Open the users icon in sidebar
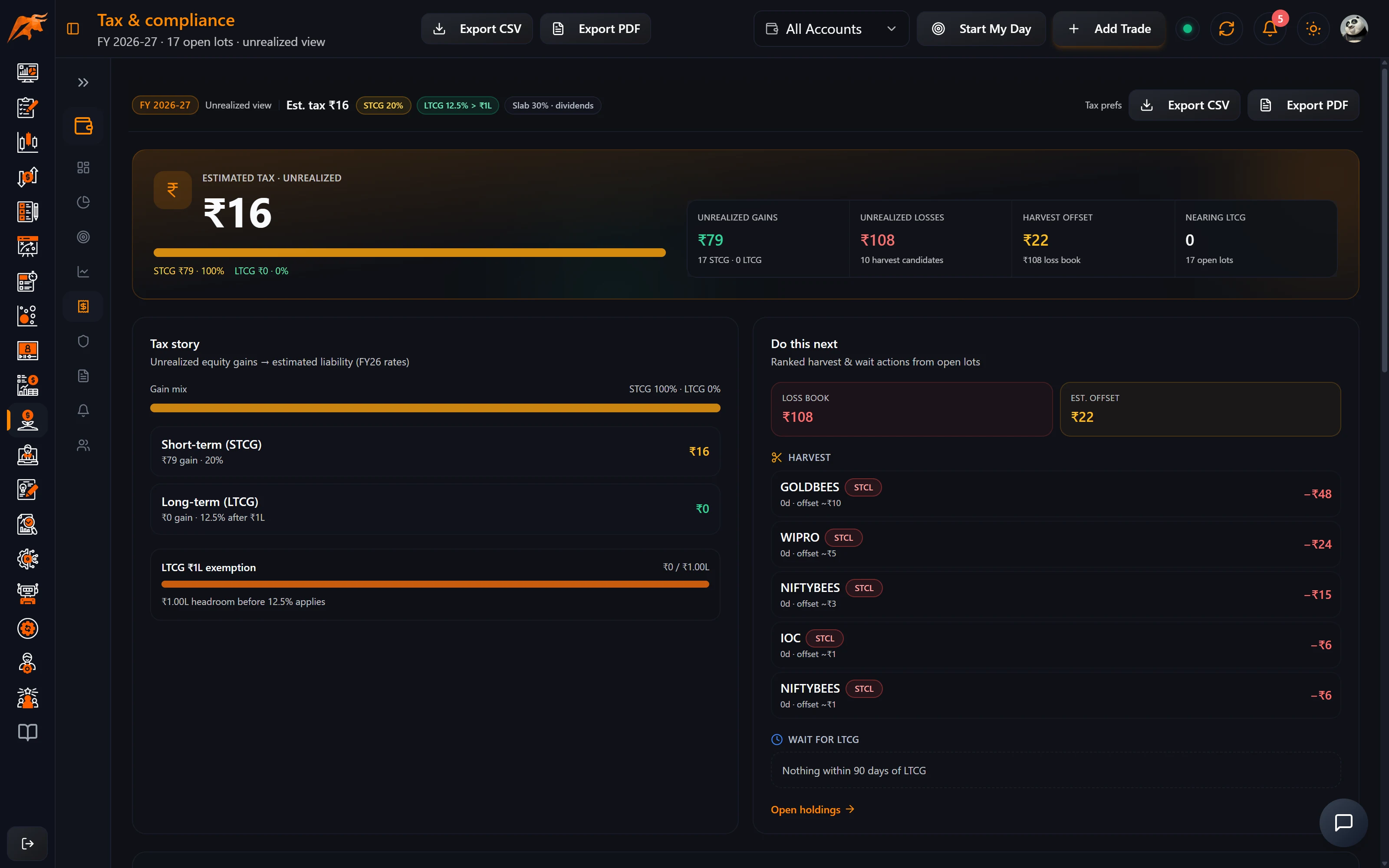This screenshot has width=1389, height=868. pos(83,445)
